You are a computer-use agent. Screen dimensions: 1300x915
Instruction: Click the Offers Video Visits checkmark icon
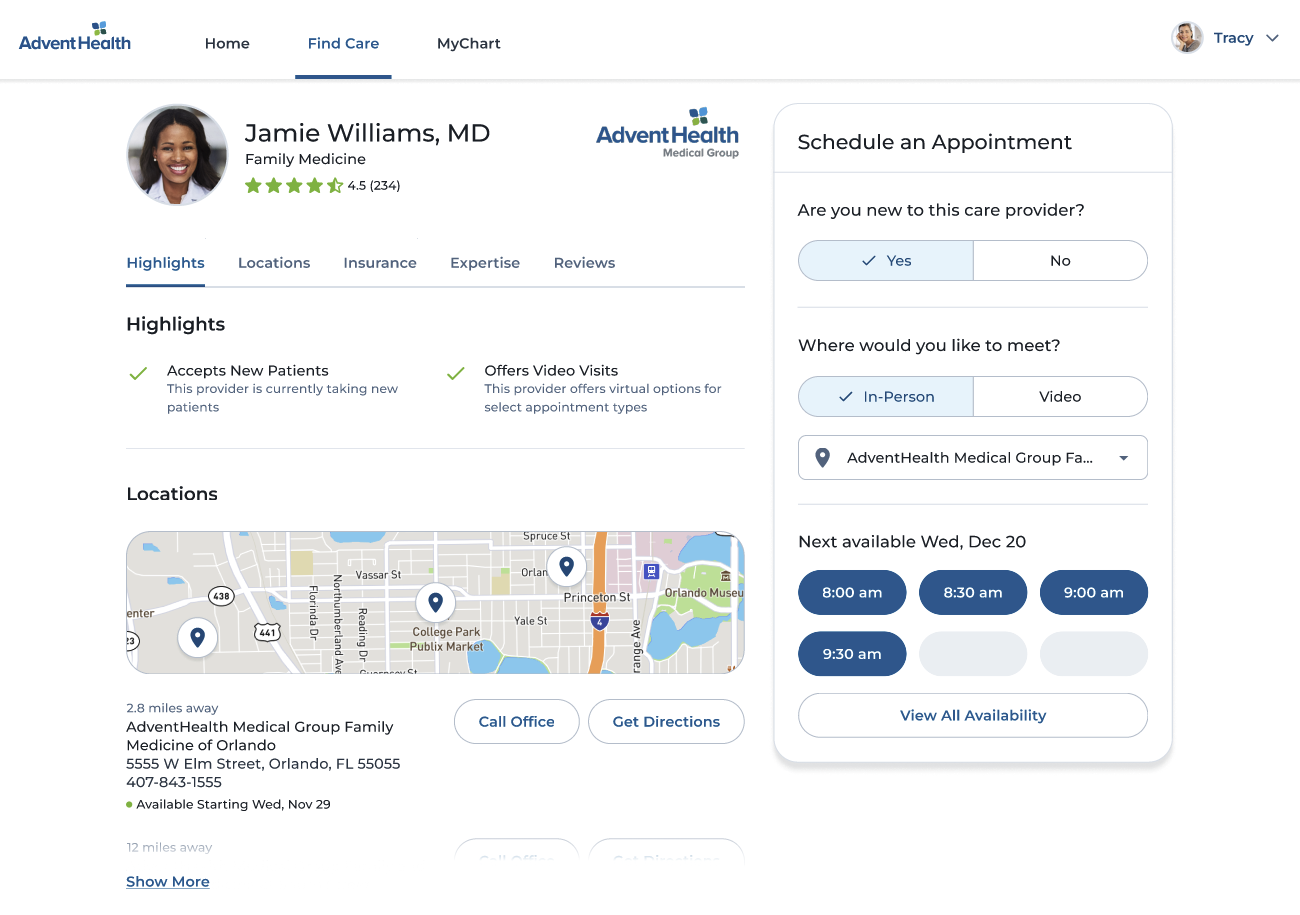click(x=456, y=373)
